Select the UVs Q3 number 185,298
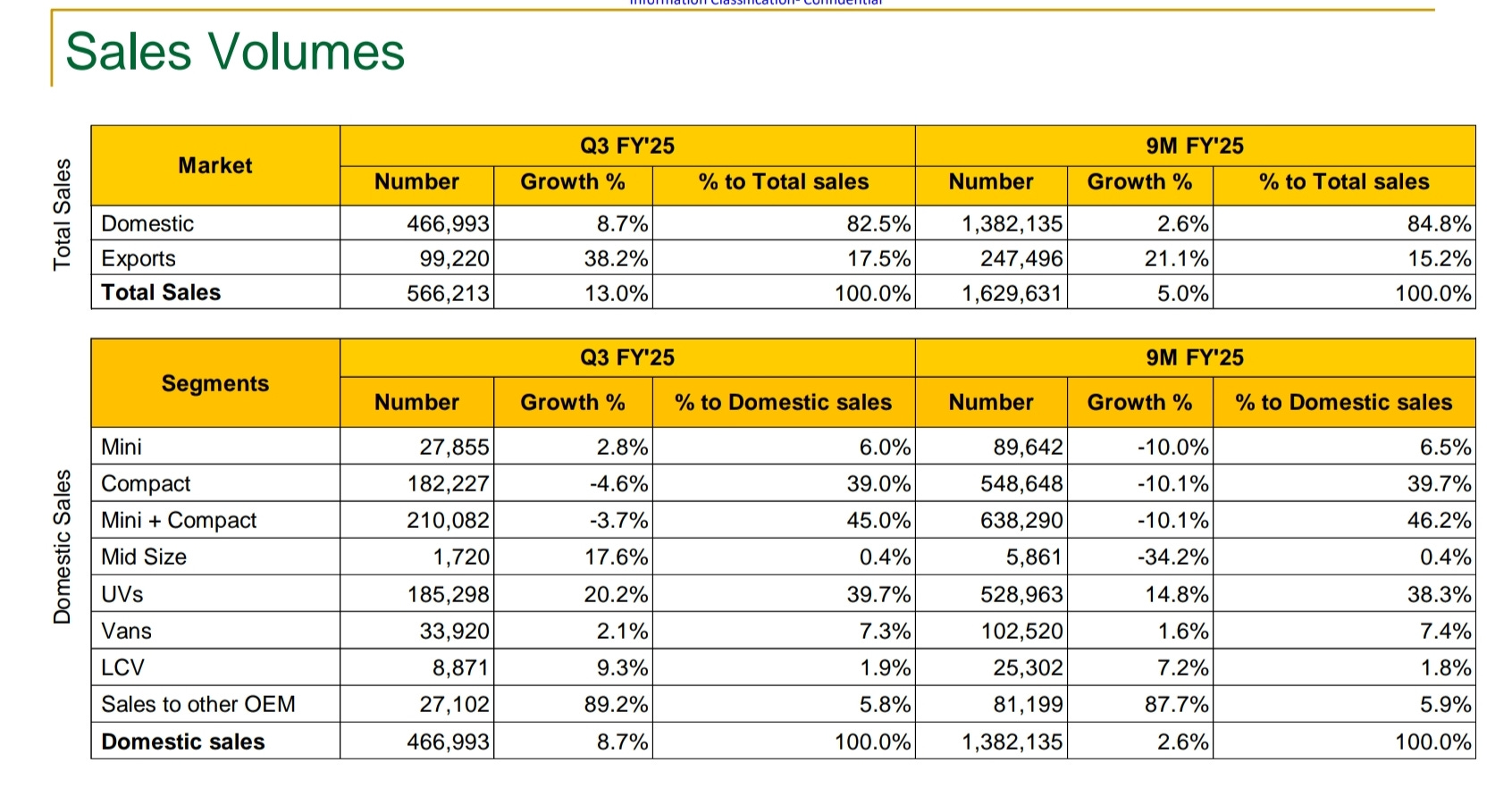 pos(449,594)
